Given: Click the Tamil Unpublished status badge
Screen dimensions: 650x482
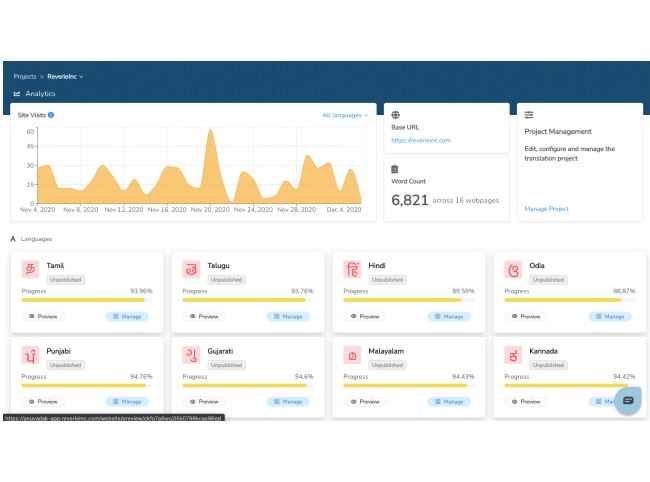Looking at the screenshot, I should [x=65, y=280].
